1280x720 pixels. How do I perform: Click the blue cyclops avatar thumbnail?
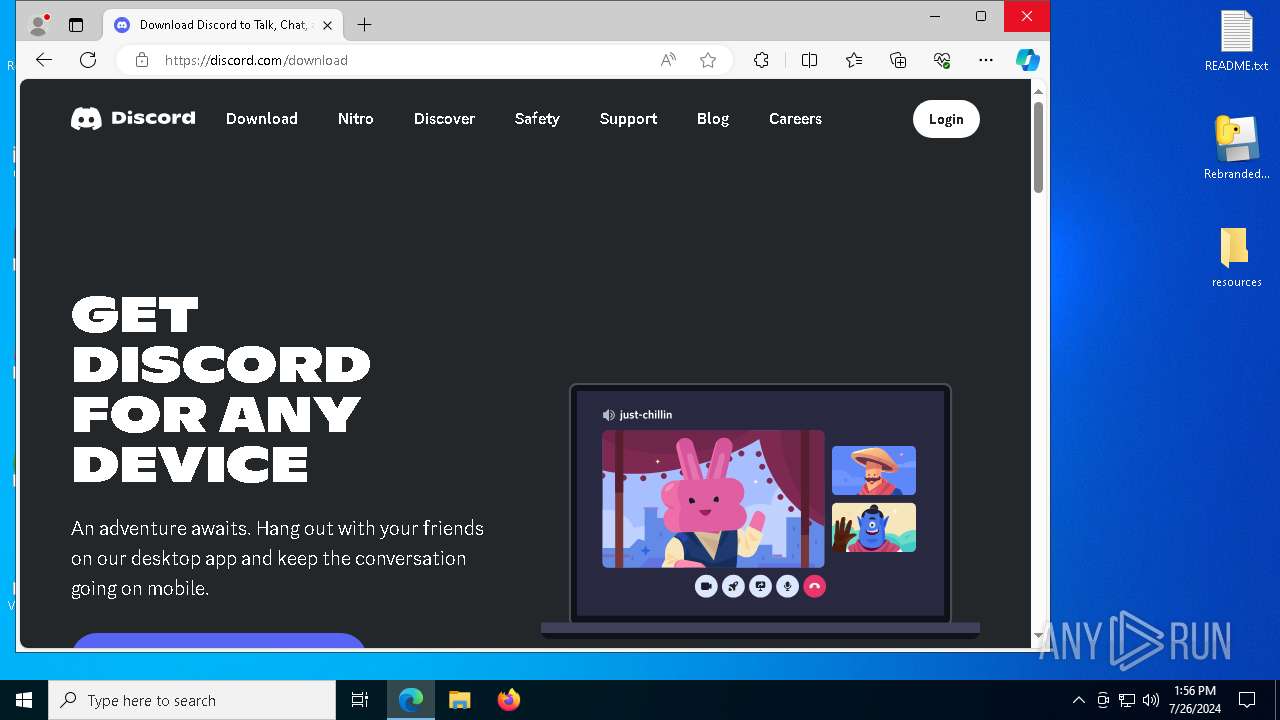point(874,527)
